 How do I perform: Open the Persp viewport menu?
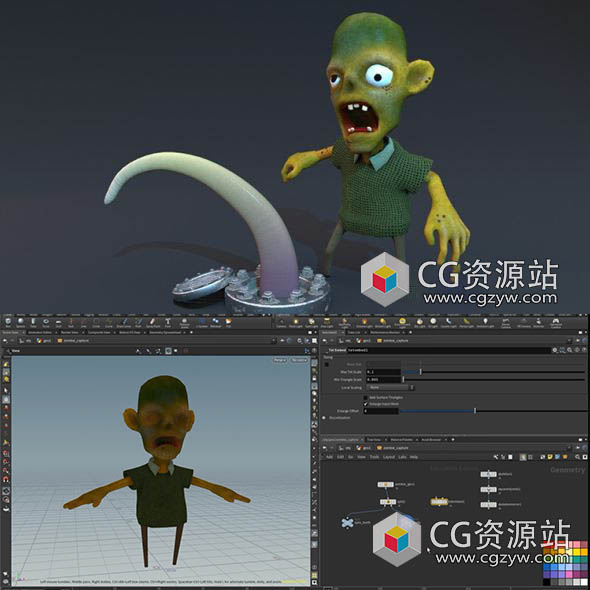click(x=280, y=360)
